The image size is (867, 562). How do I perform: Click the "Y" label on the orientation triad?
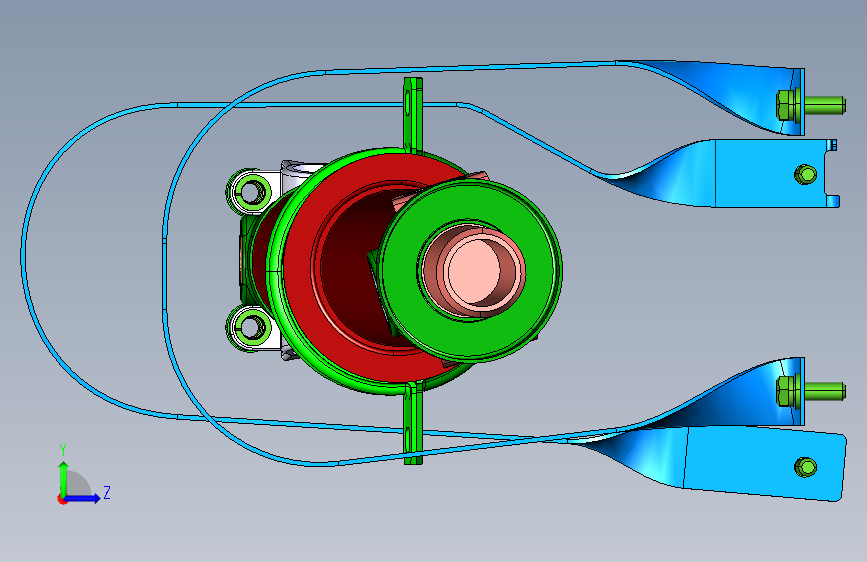(63, 449)
